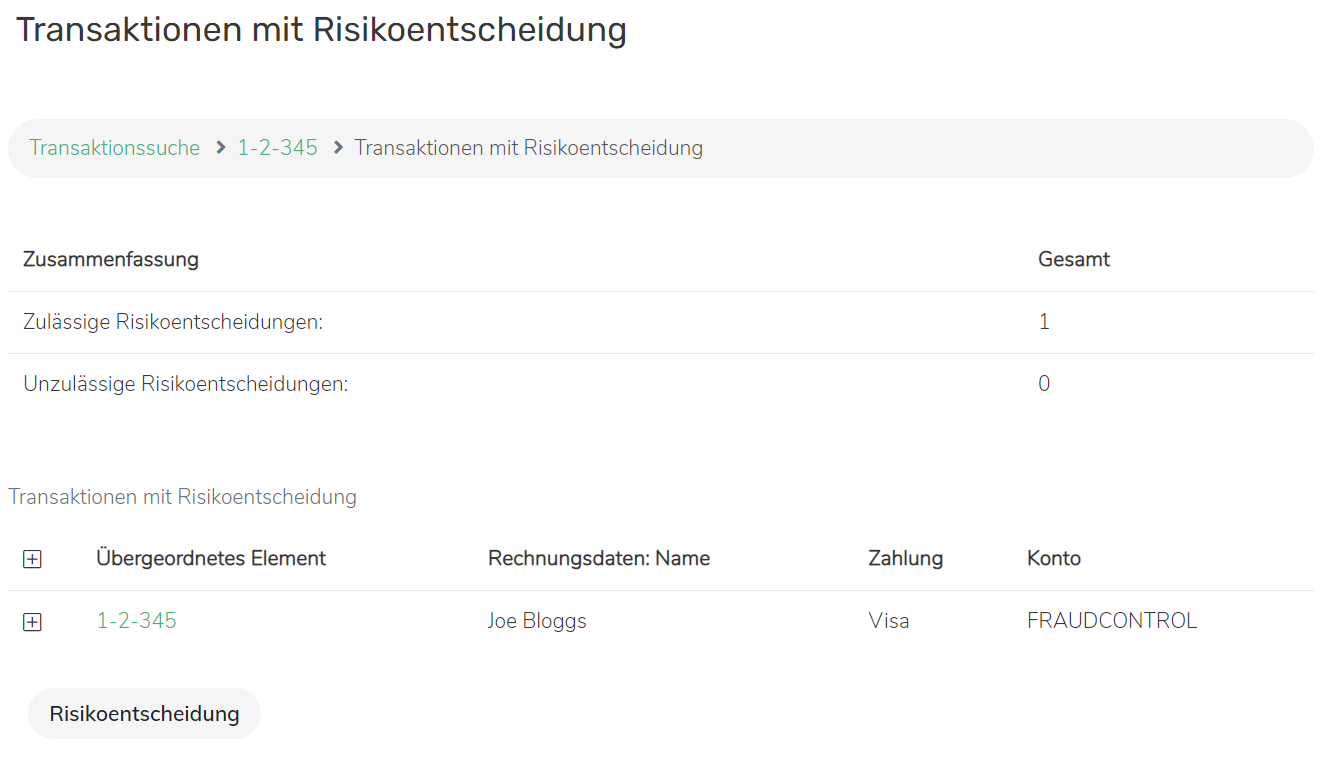Select the FRAUDCONTROL account cell
Screen dimensions: 1321x762
(x=1111, y=621)
